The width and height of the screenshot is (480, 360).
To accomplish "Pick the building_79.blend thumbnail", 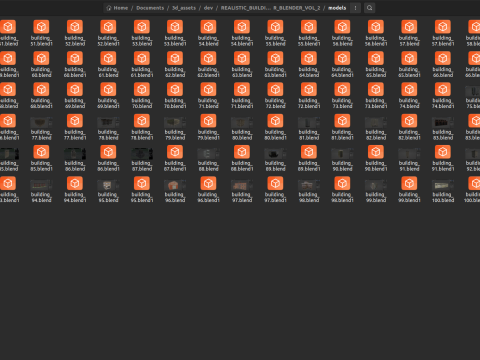I will point(175,122).
